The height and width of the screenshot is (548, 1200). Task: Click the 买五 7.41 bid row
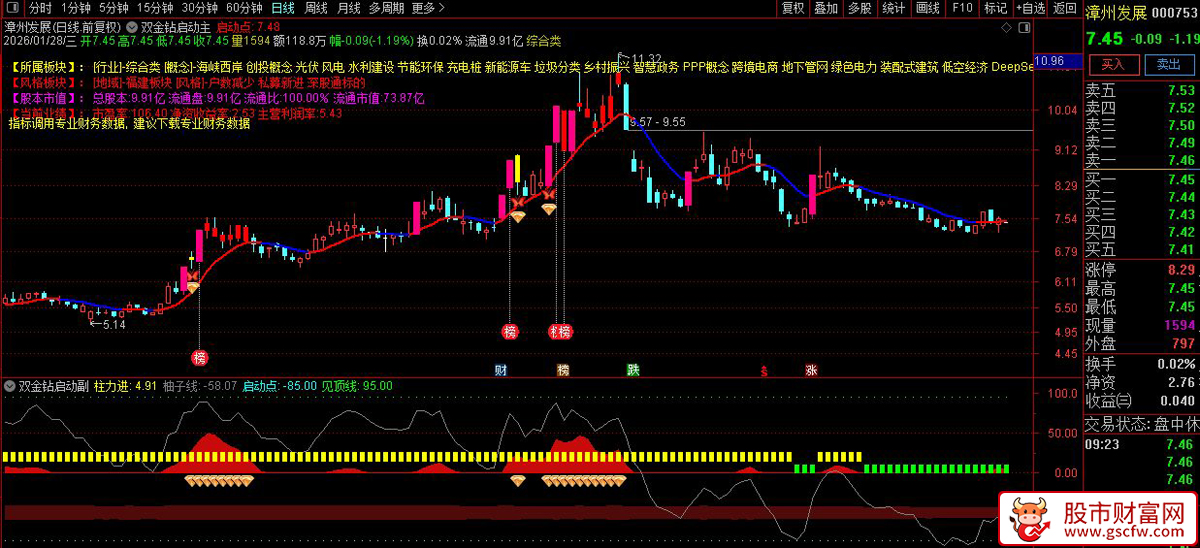pos(1141,249)
